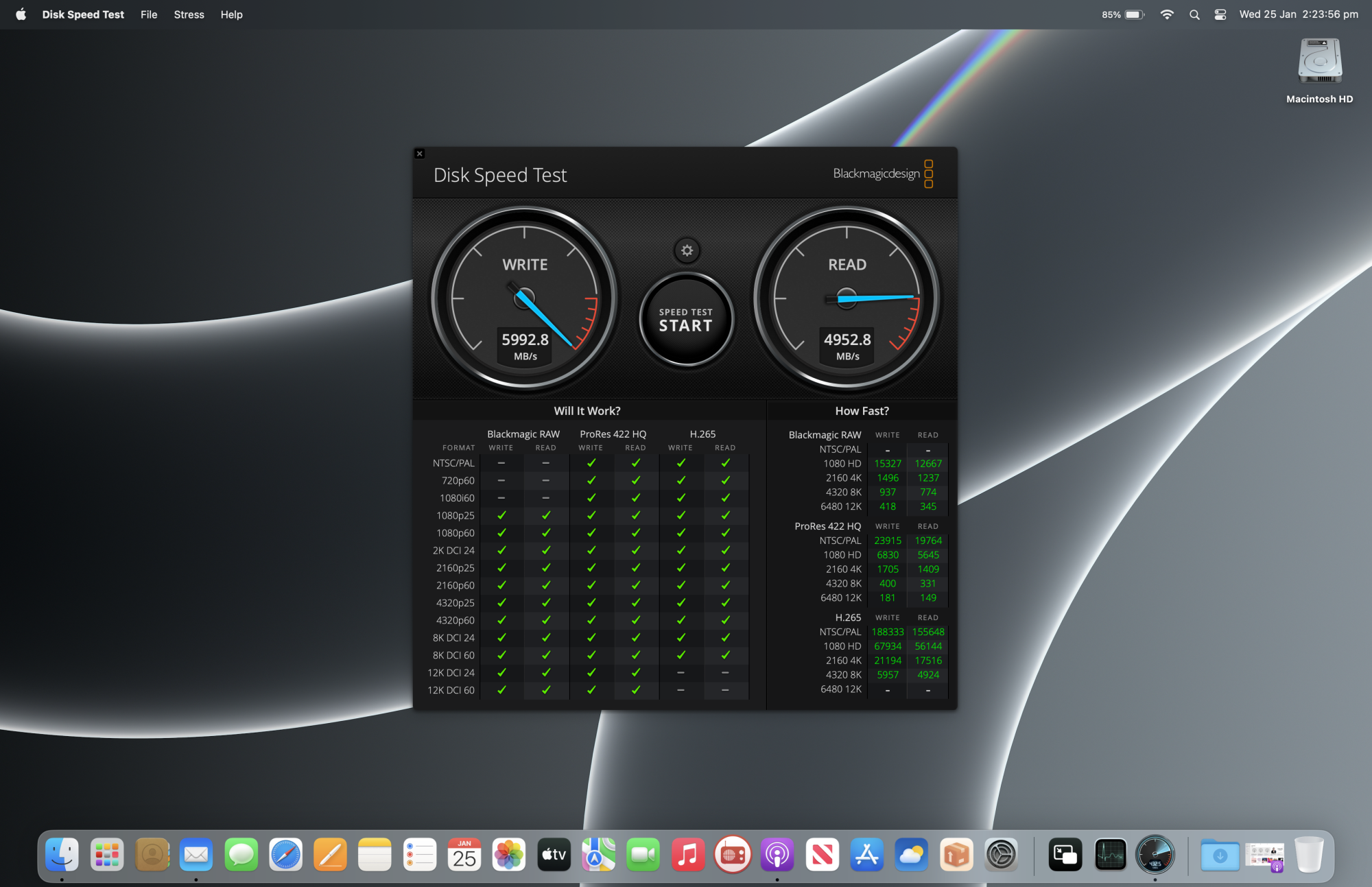Click the Blackmagicdesign logo
The width and height of the screenshot is (1372, 887).
click(x=883, y=174)
